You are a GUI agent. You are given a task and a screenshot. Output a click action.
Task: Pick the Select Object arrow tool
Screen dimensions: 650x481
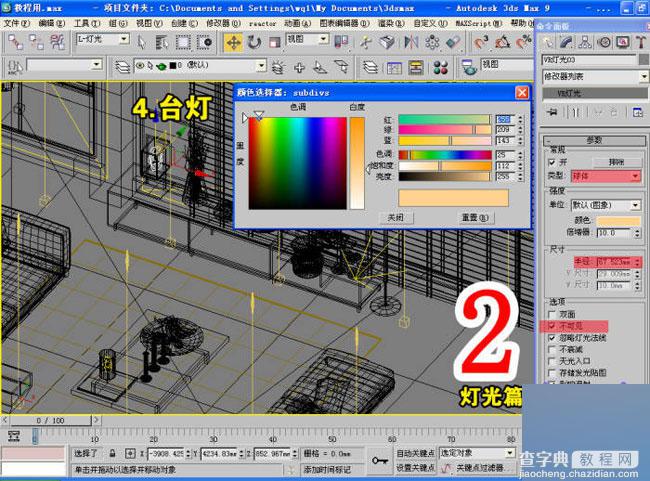click(x=142, y=42)
